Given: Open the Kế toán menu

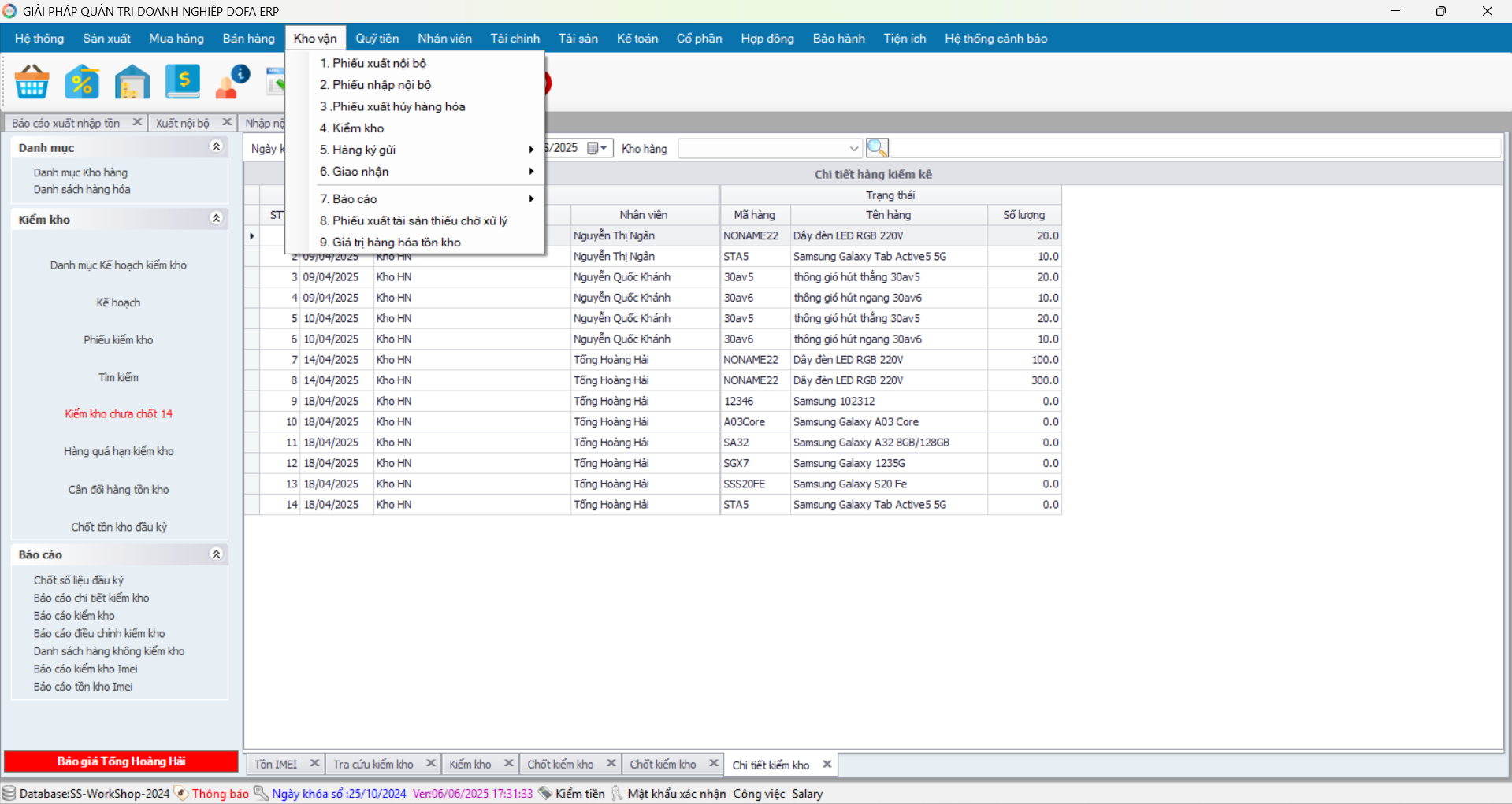Looking at the screenshot, I should point(637,39).
